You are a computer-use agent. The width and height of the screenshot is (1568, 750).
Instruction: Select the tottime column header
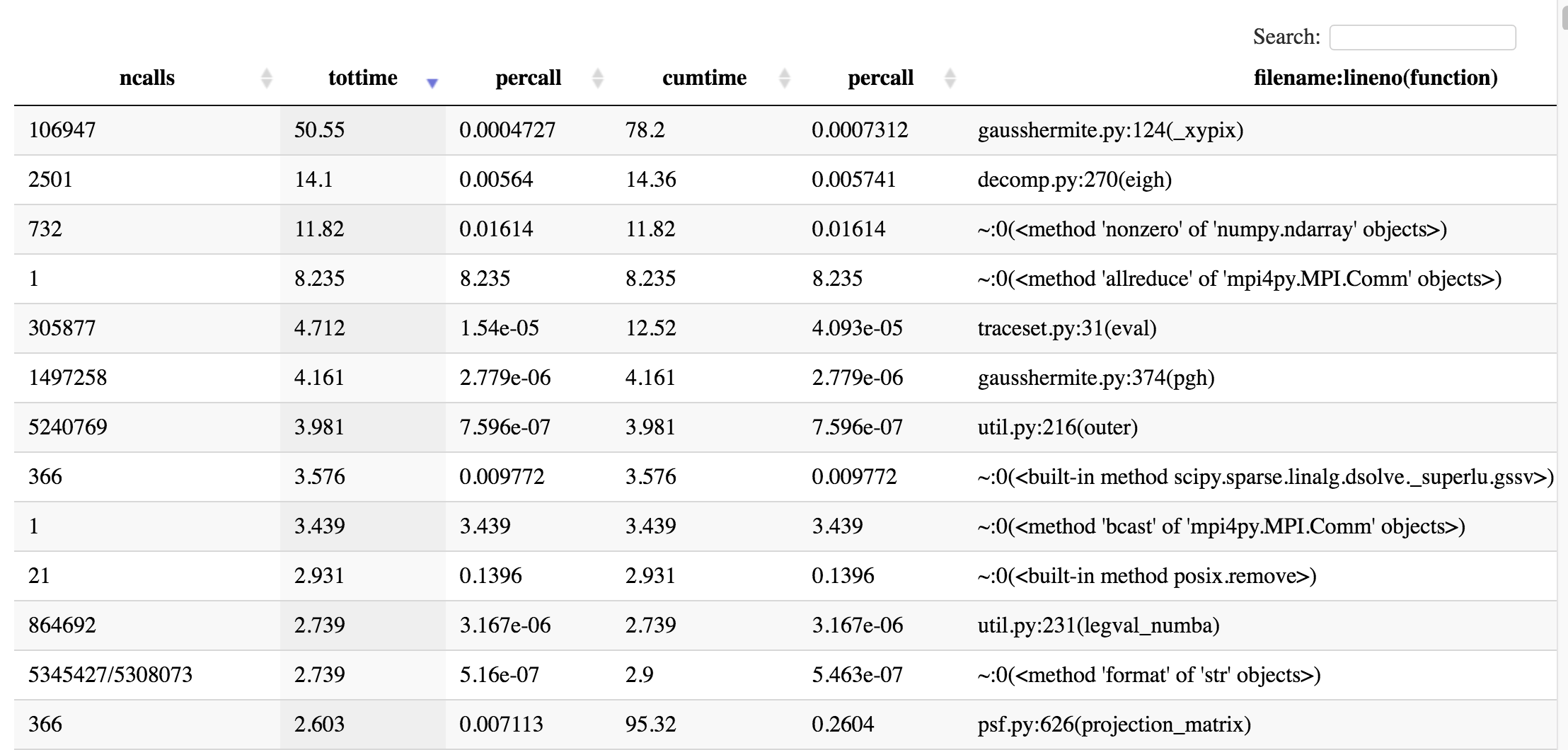click(x=362, y=79)
